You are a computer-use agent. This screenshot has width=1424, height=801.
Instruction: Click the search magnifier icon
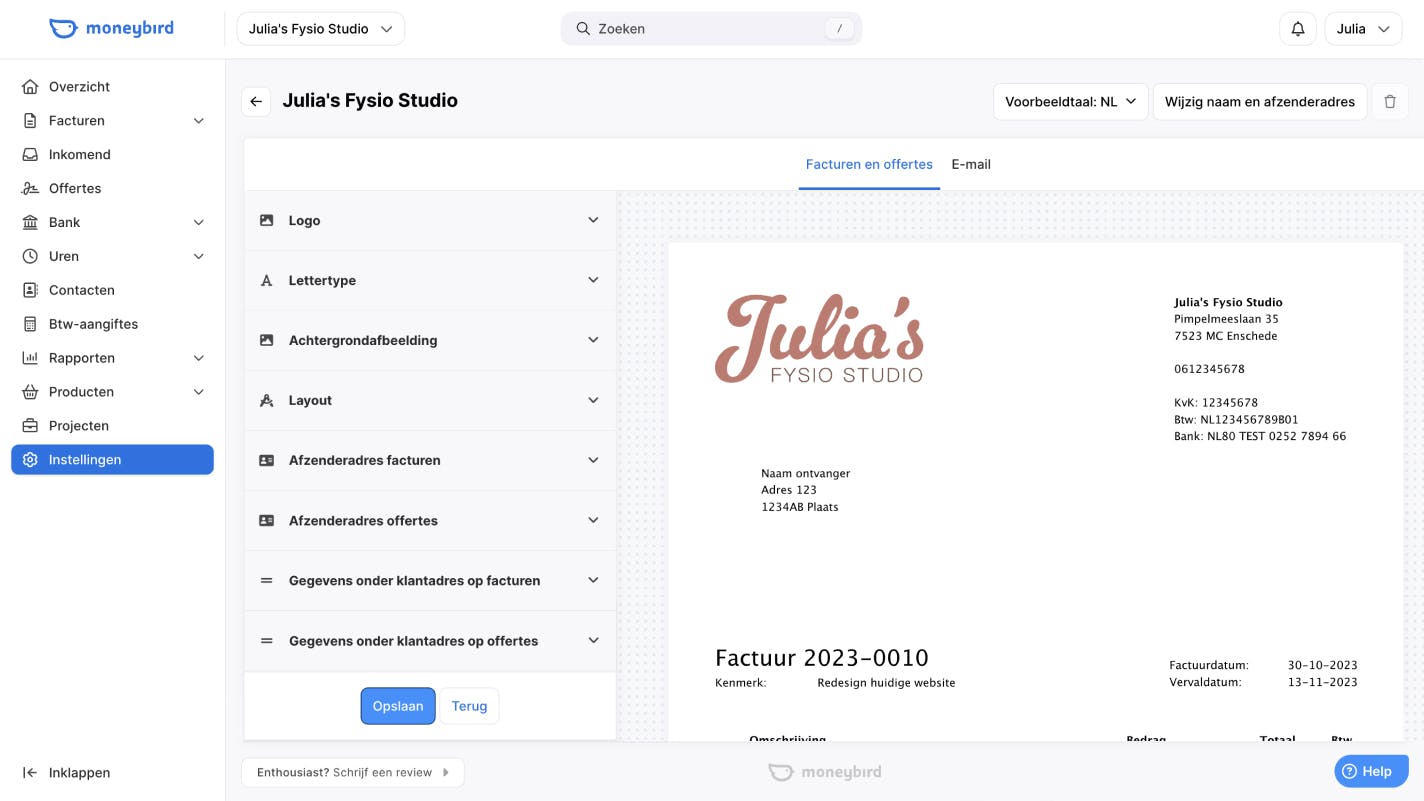point(582,29)
